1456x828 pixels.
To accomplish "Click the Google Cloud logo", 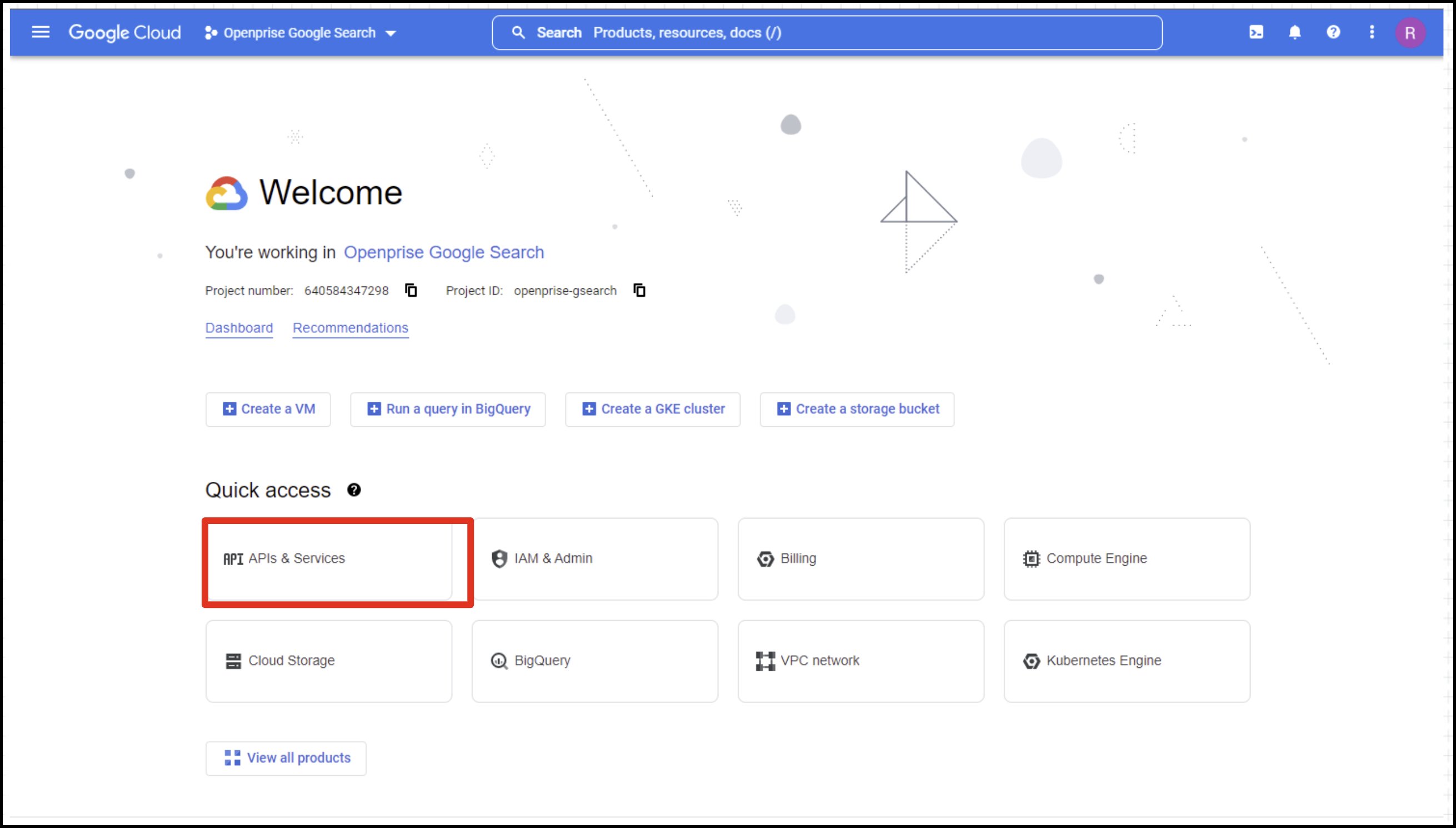I will click(x=124, y=32).
